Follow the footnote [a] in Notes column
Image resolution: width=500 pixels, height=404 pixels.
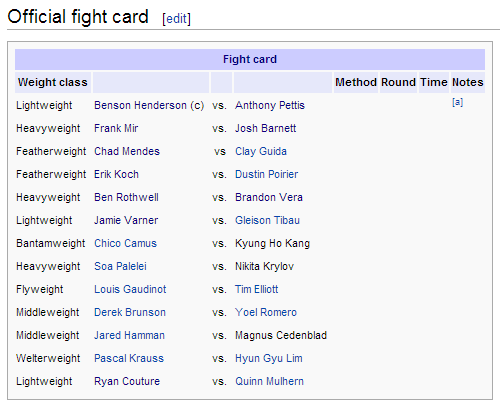457,102
